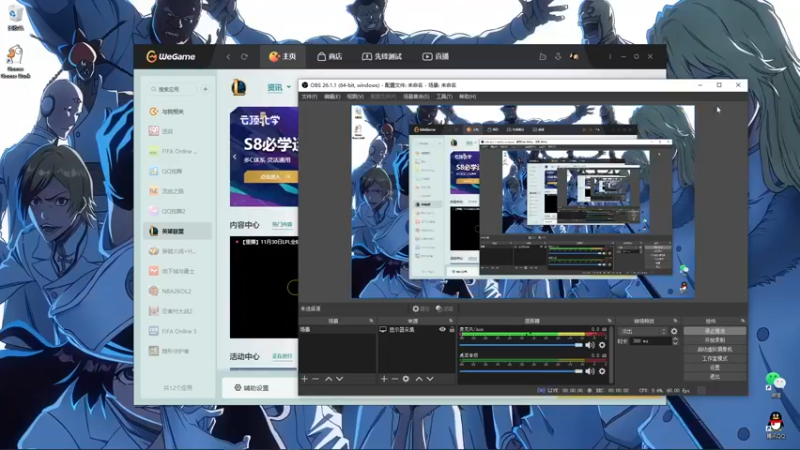Open the Help menu in OBS
This screenshot has width=800, height=450.
467,96
